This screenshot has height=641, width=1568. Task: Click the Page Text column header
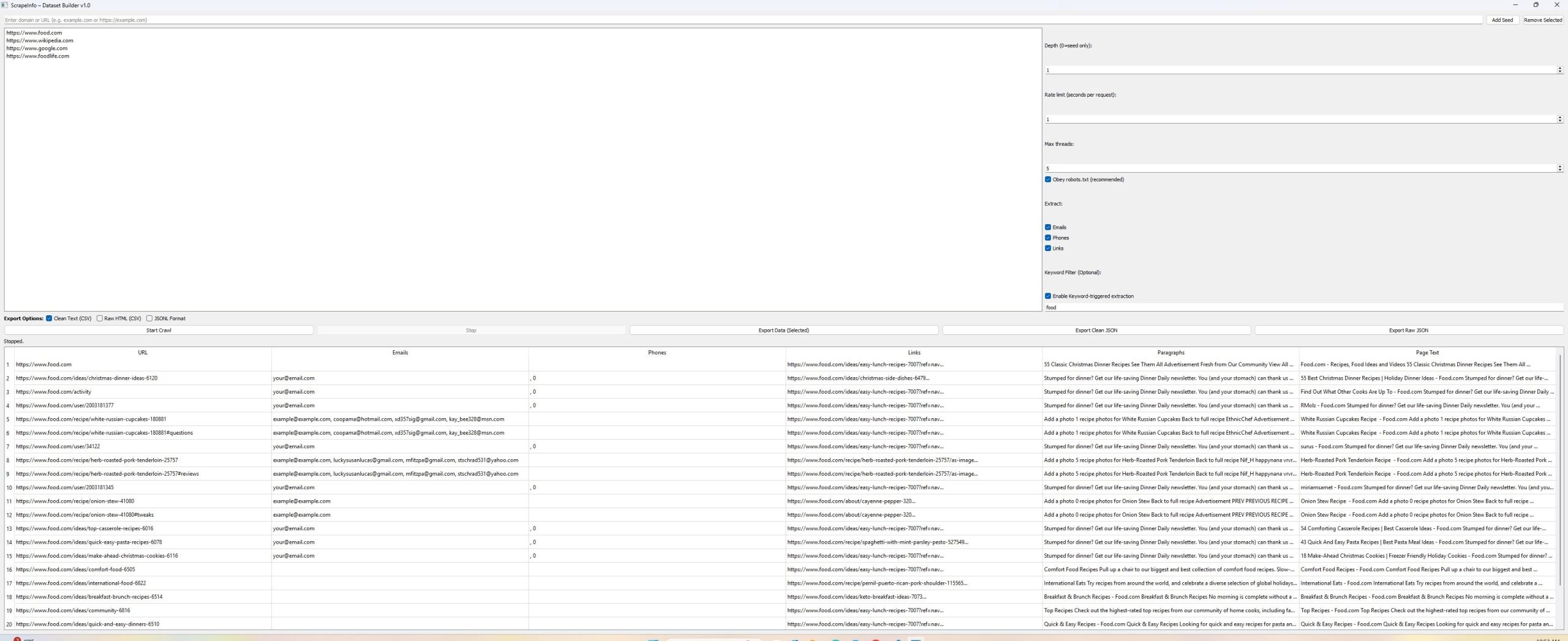[1427, 353]
